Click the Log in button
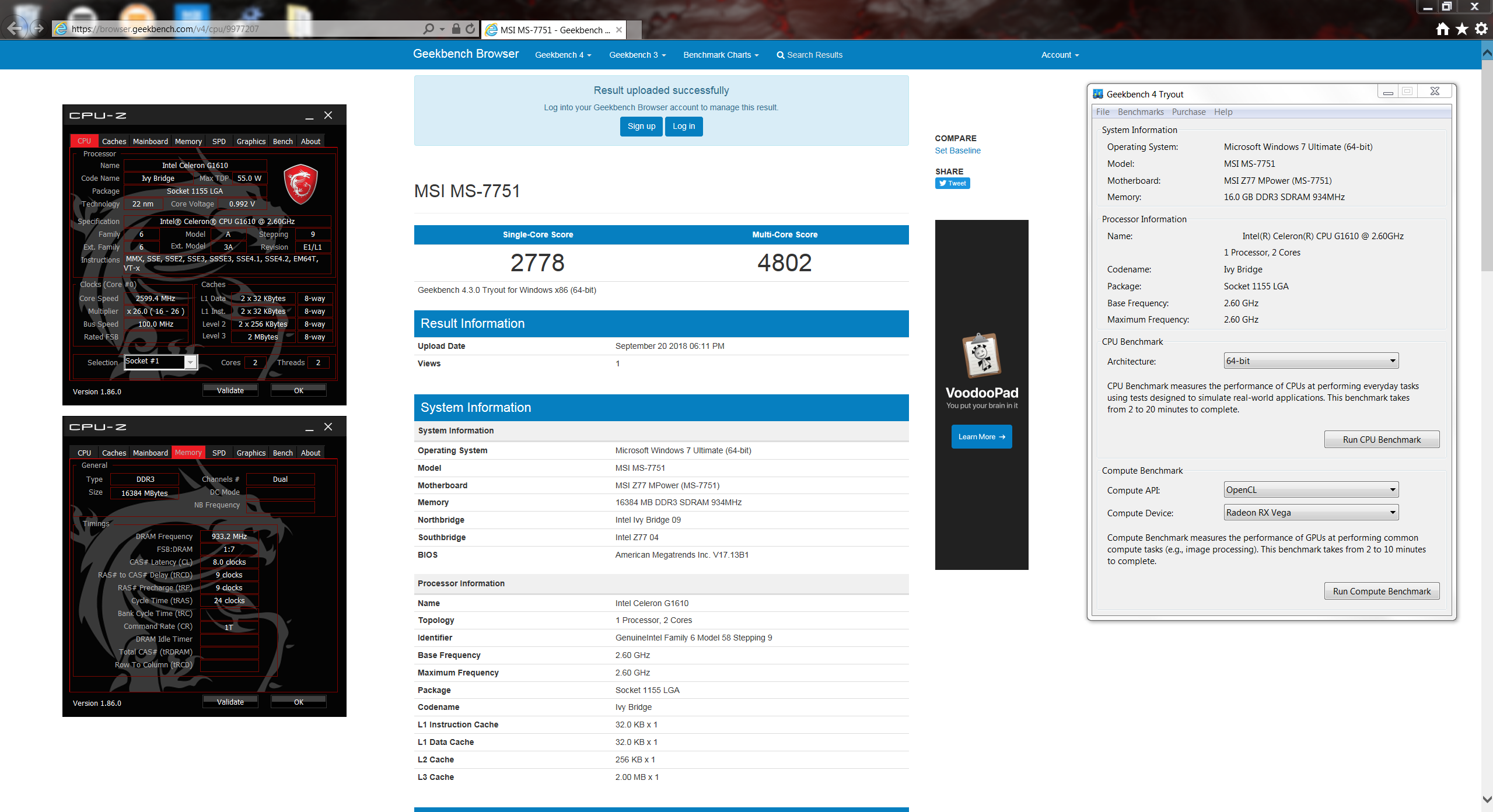The width and height of the screenshot is (1493, 812). click(684, 126)
